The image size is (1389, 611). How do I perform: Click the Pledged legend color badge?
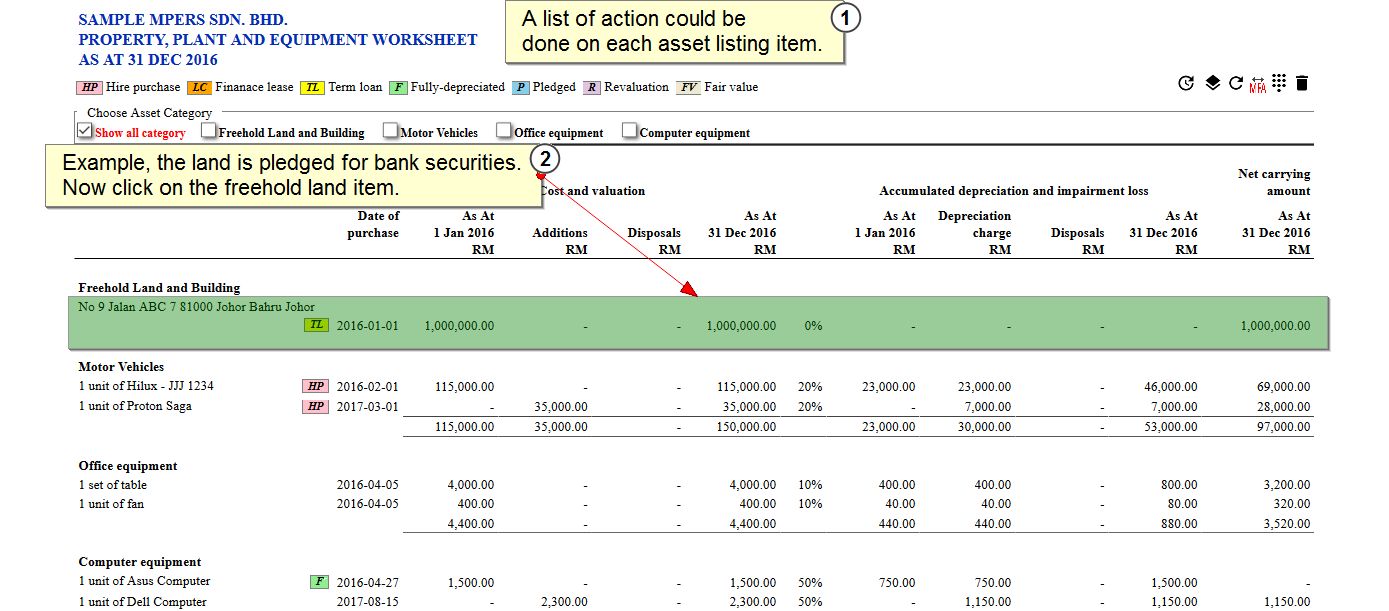point(521,88)
